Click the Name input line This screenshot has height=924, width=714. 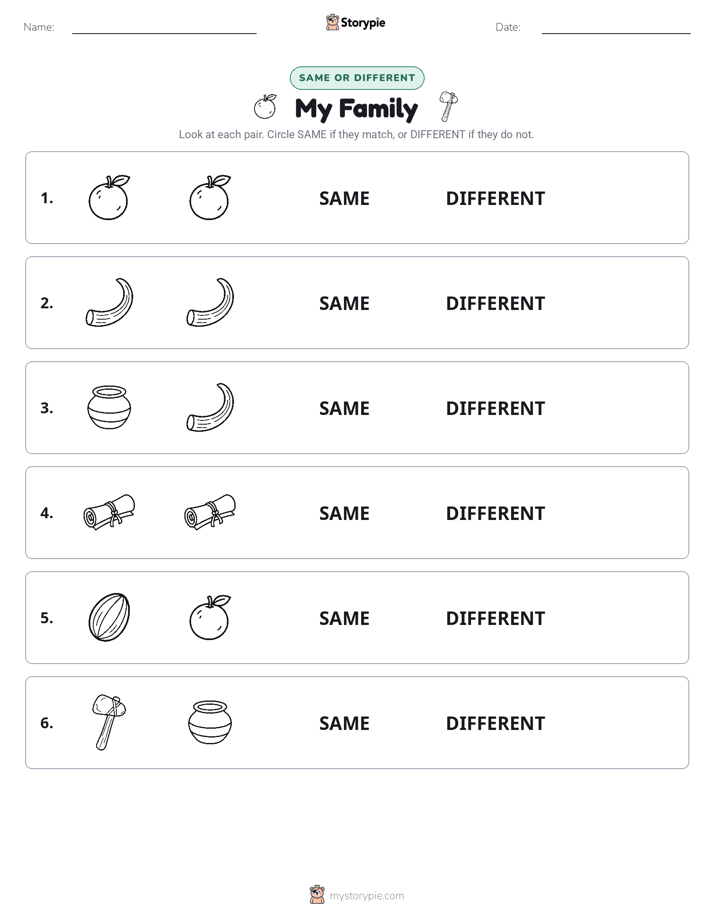[164, 28]
